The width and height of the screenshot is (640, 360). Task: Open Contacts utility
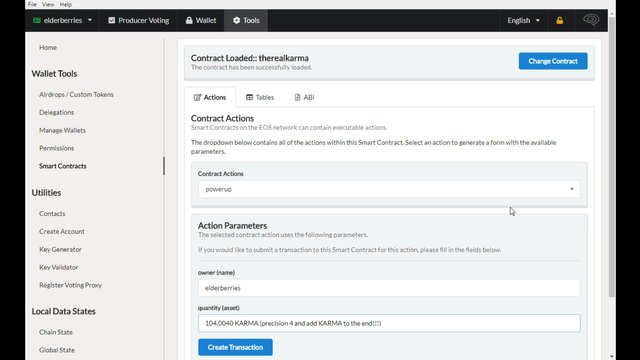(x=52, y=213)
